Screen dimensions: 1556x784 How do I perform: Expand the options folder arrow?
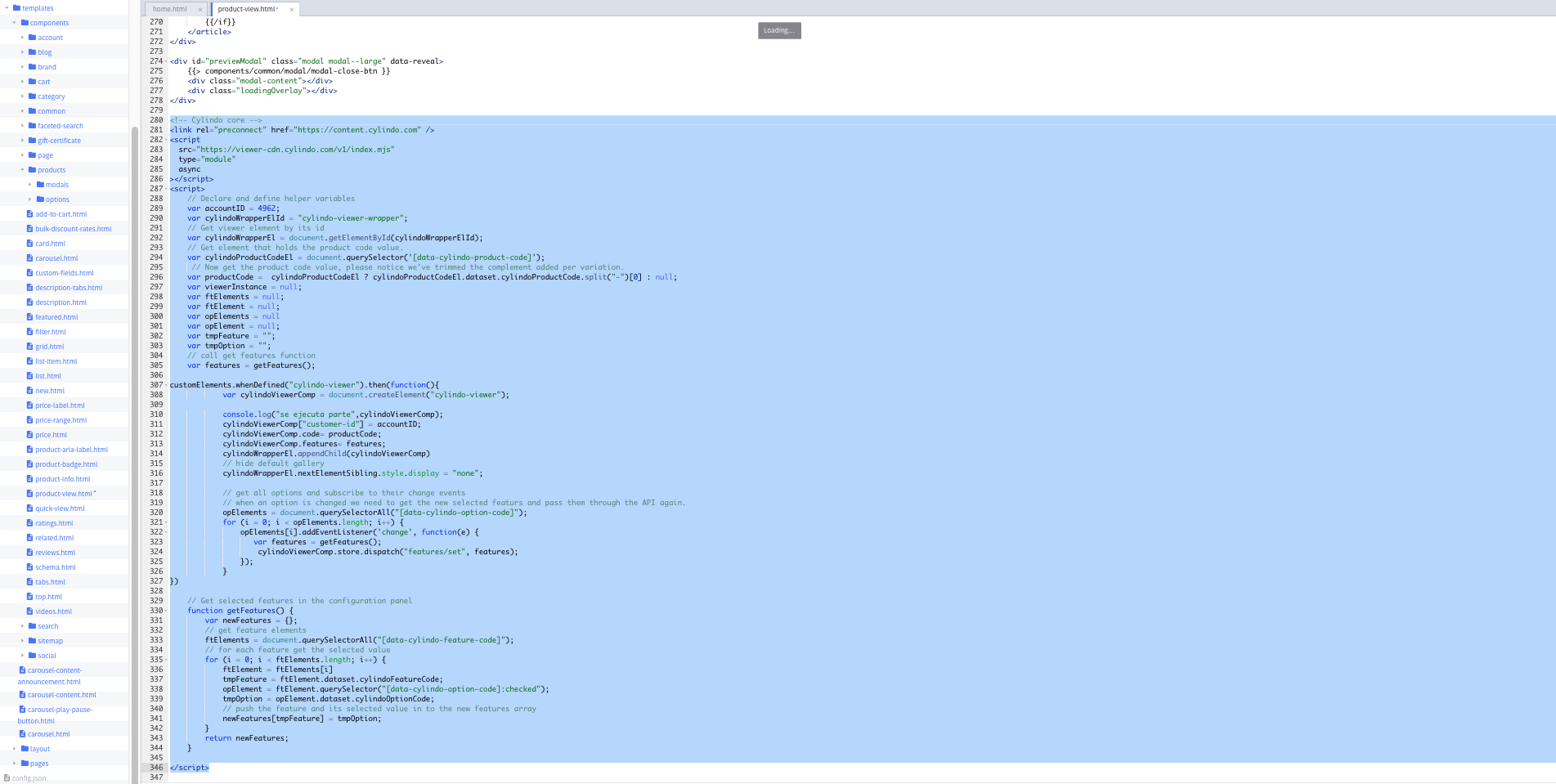[30, 199]
